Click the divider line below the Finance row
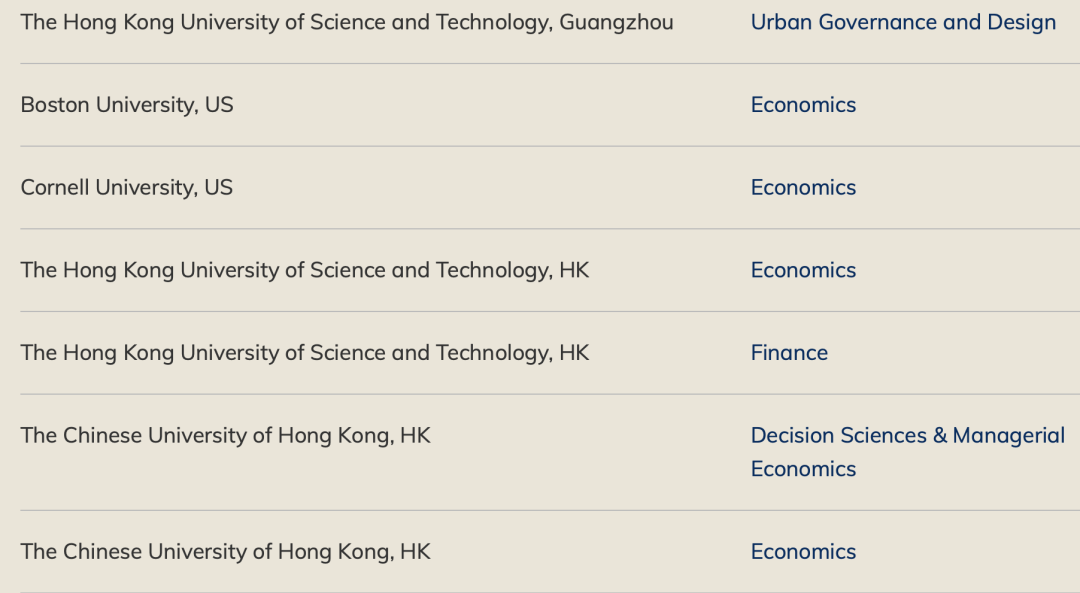This screenshot has width=1080, height=593. [550, 394]
